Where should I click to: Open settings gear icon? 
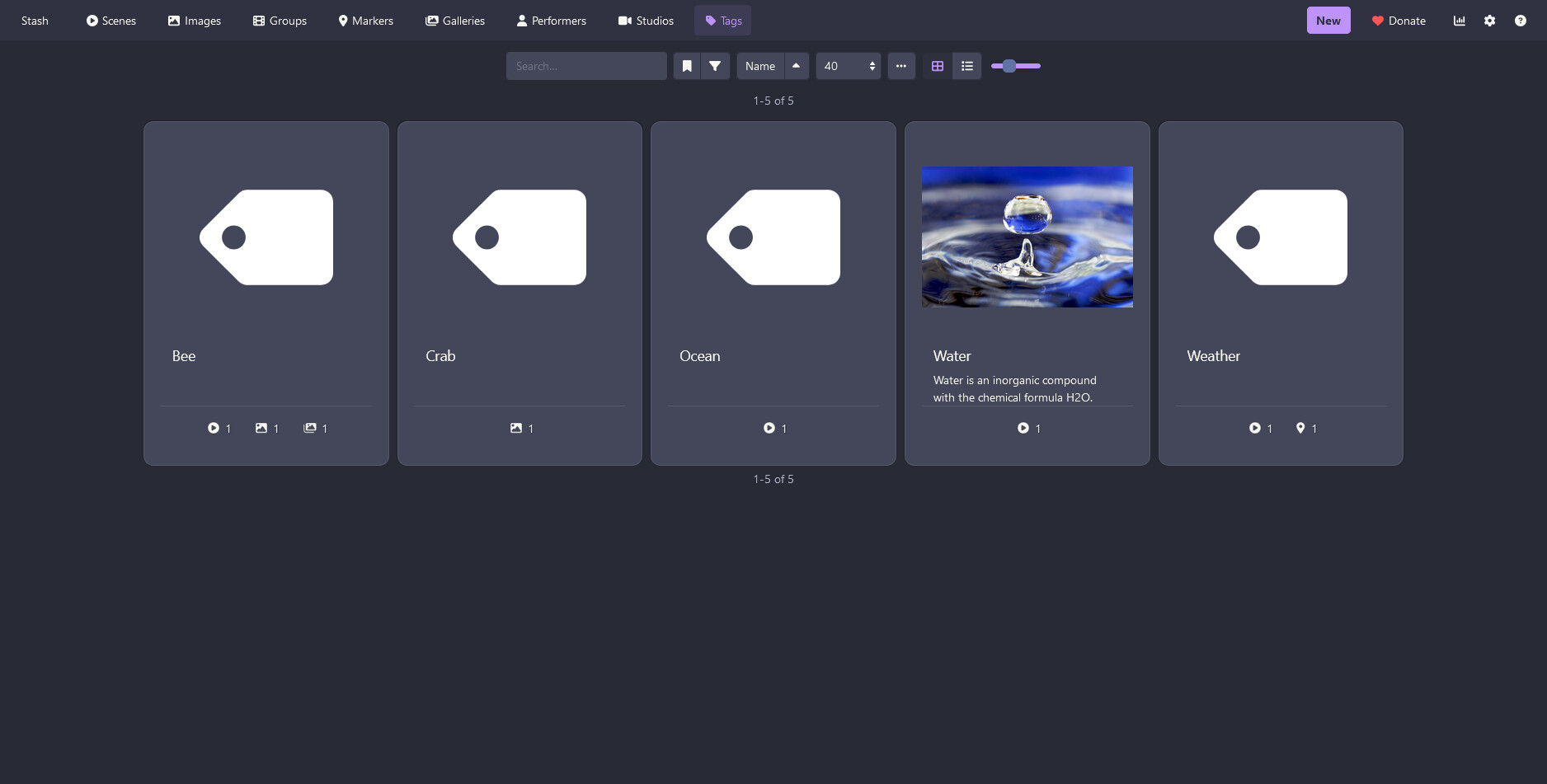[1489, 21]
